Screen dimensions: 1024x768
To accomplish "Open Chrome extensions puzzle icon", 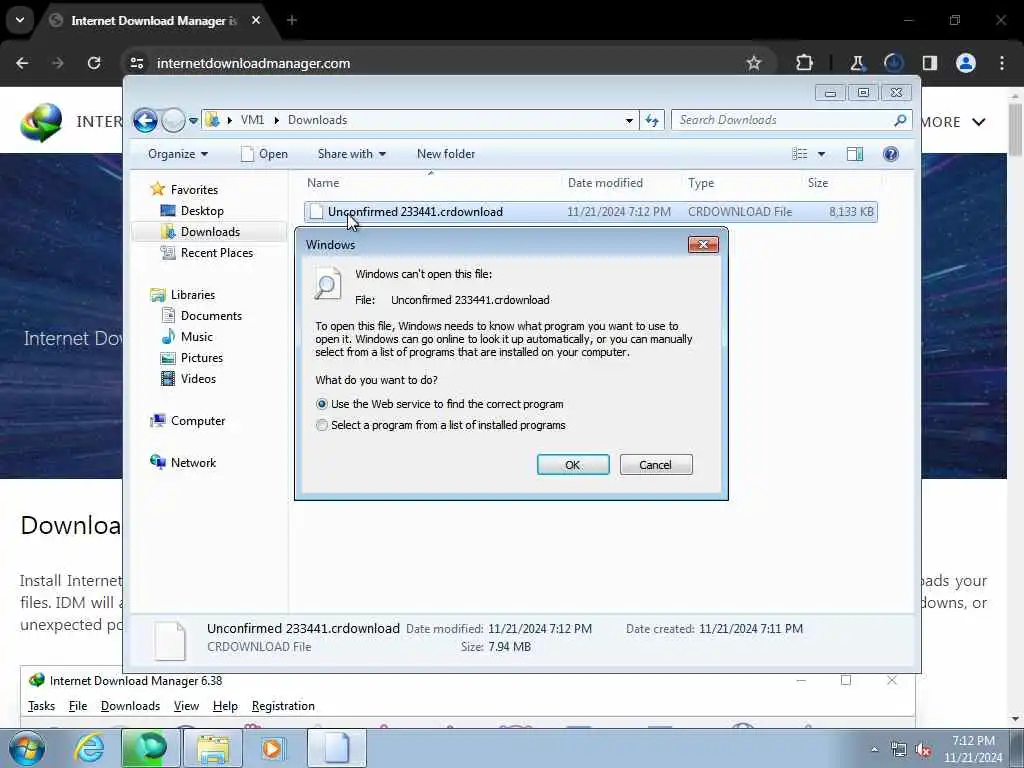I will (x=805, y=63).
